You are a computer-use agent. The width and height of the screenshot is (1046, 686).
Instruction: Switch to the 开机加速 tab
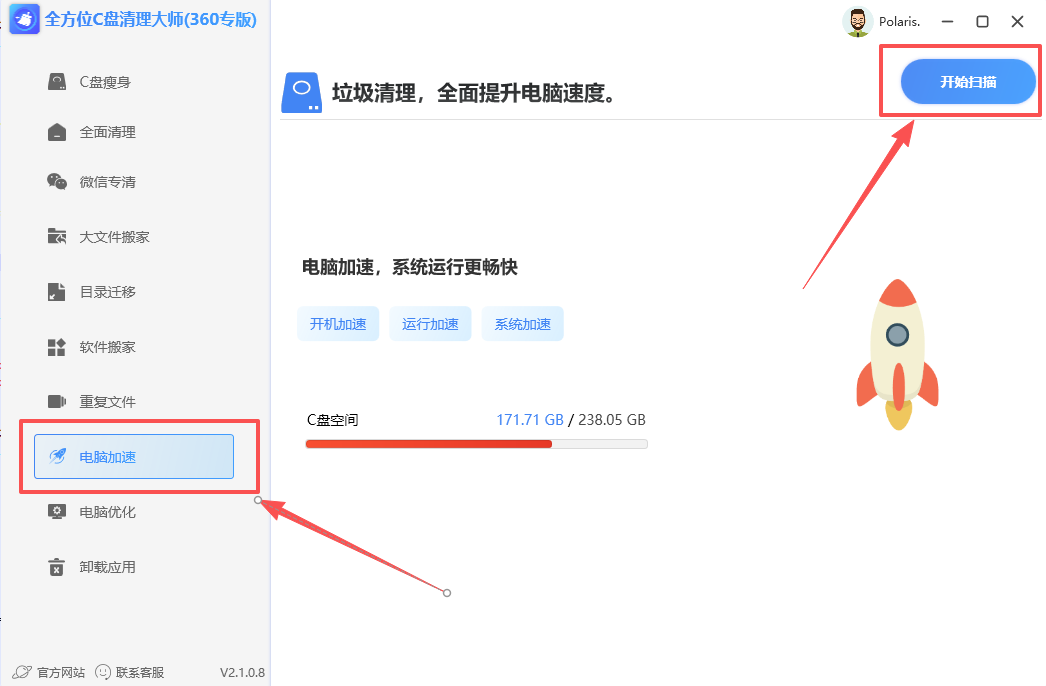(x=338, y=323)
